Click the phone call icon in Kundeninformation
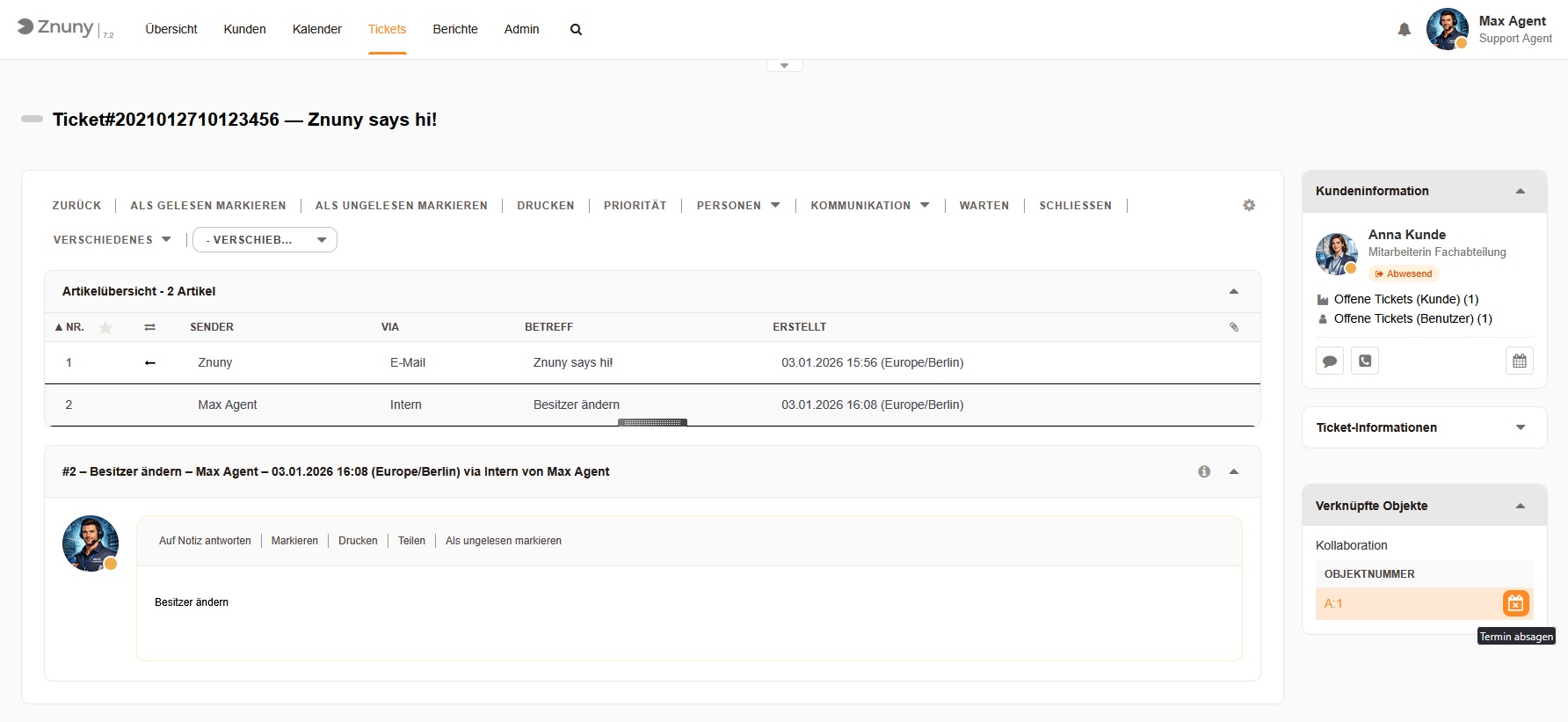 (1364, 361)
